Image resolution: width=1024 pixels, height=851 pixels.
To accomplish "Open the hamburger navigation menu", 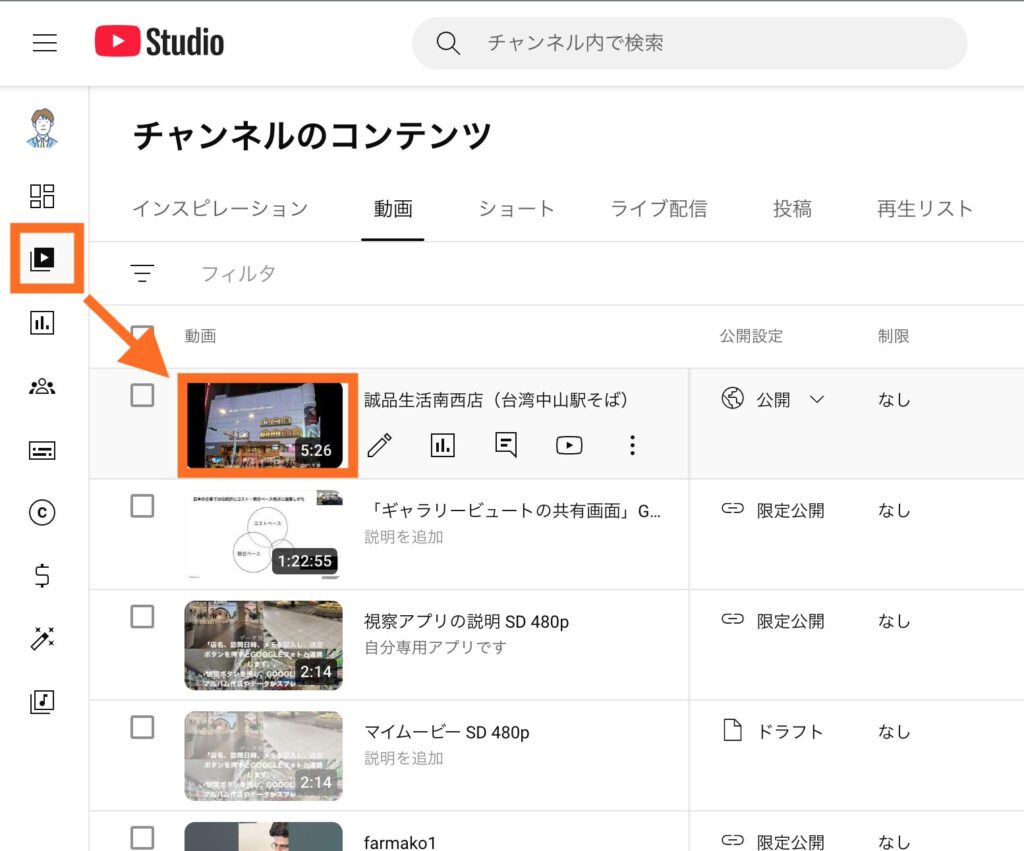I will point(45,43).
